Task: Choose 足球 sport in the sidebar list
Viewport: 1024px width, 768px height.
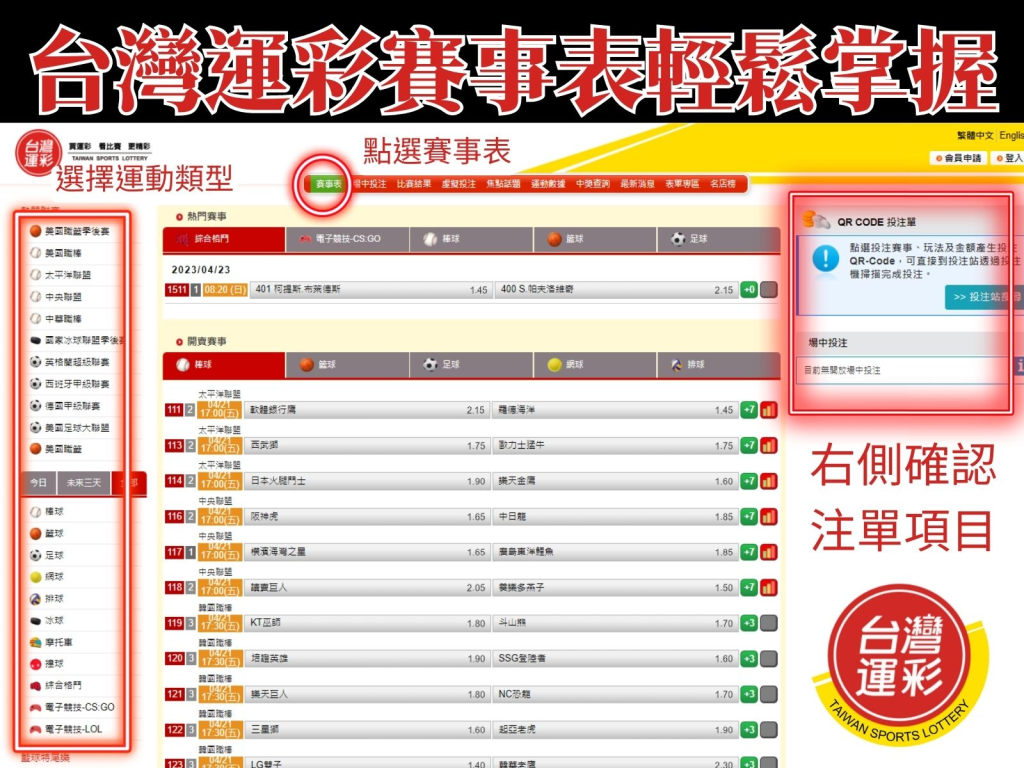Action: (47, 555)
